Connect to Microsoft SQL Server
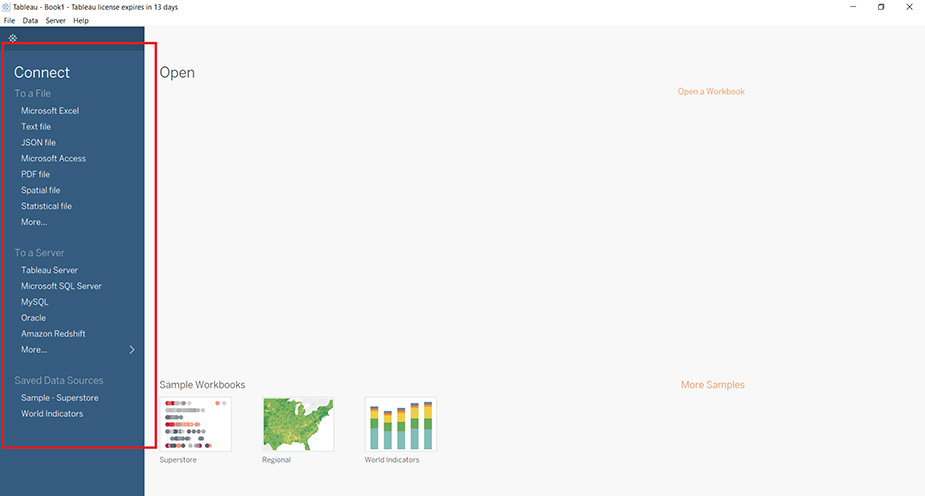 (x=61, y=286)
